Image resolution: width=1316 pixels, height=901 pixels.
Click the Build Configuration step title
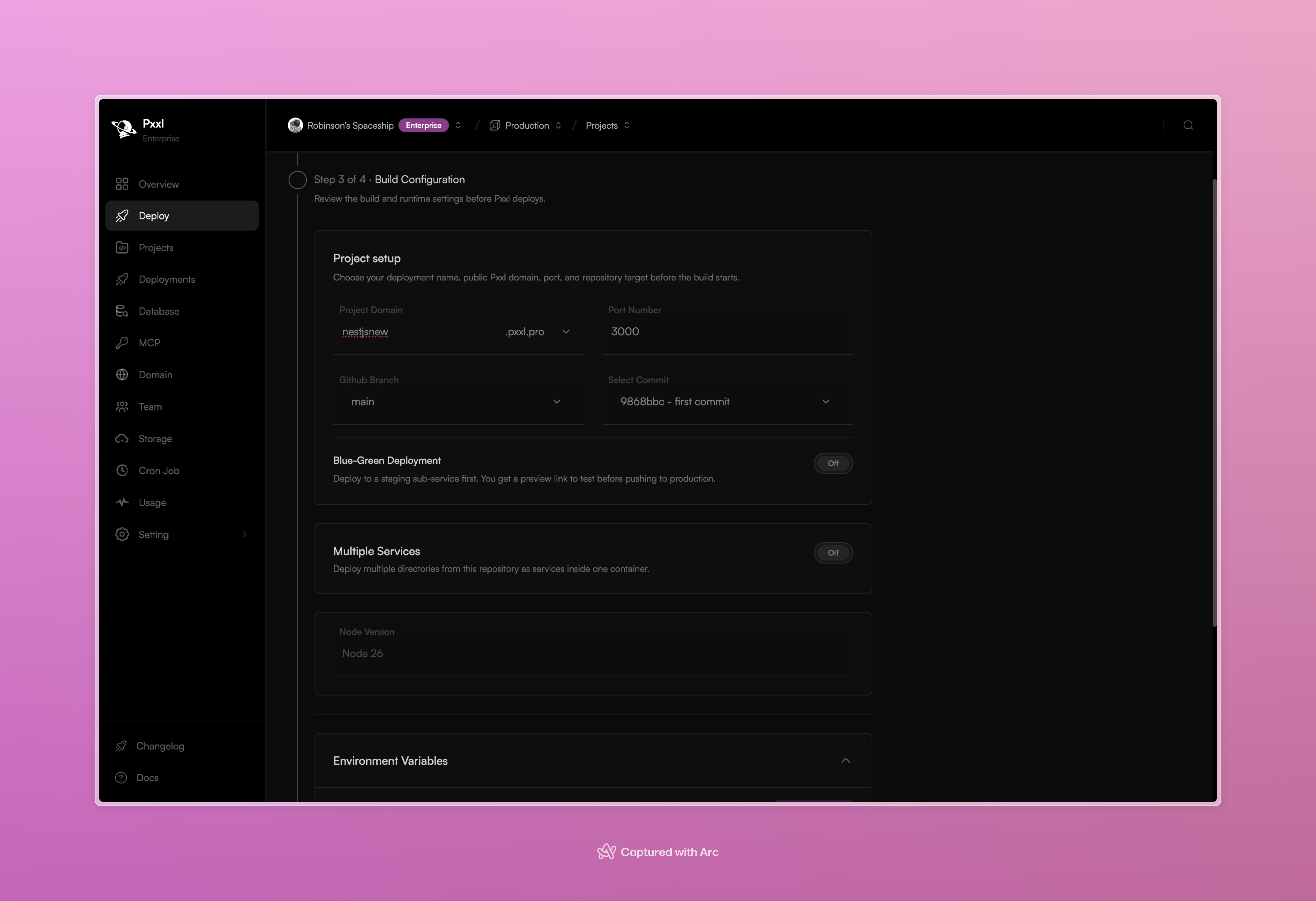(x=420, y=180)
